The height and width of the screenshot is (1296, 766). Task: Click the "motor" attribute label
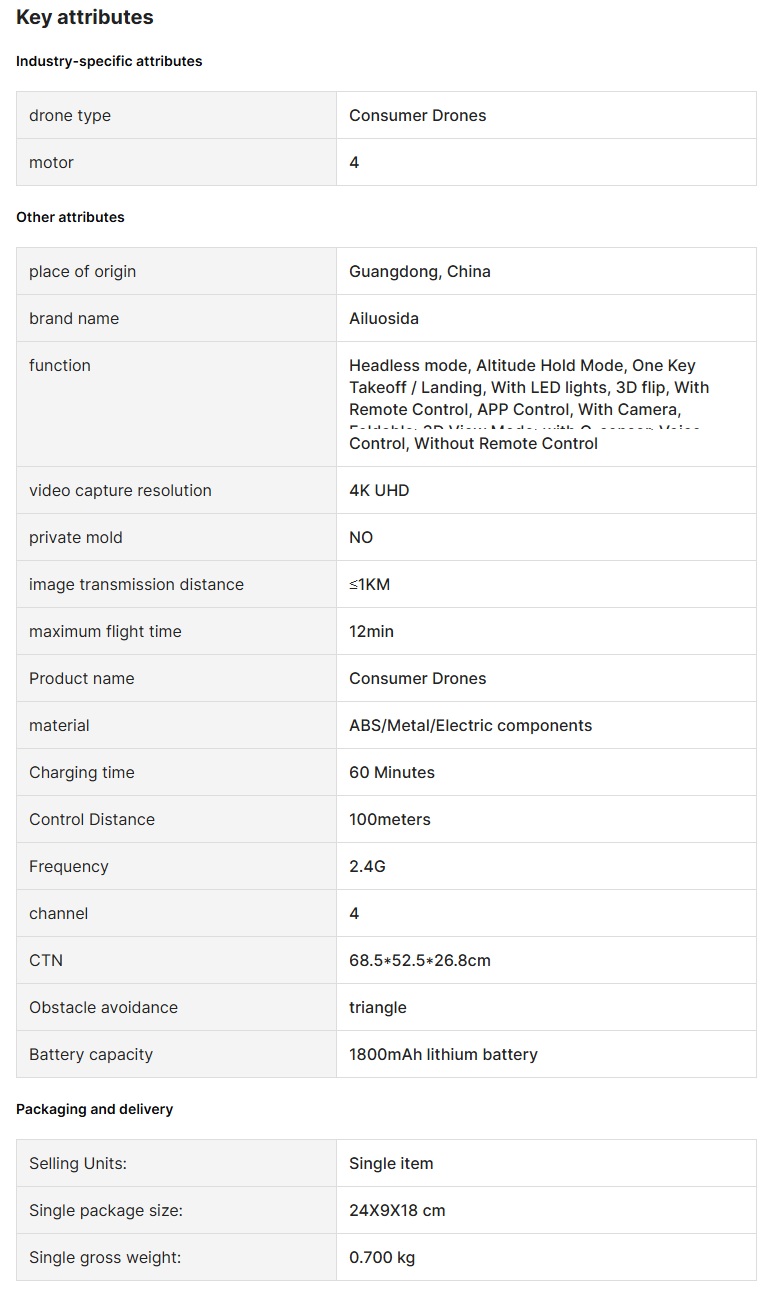click(51, 162)
